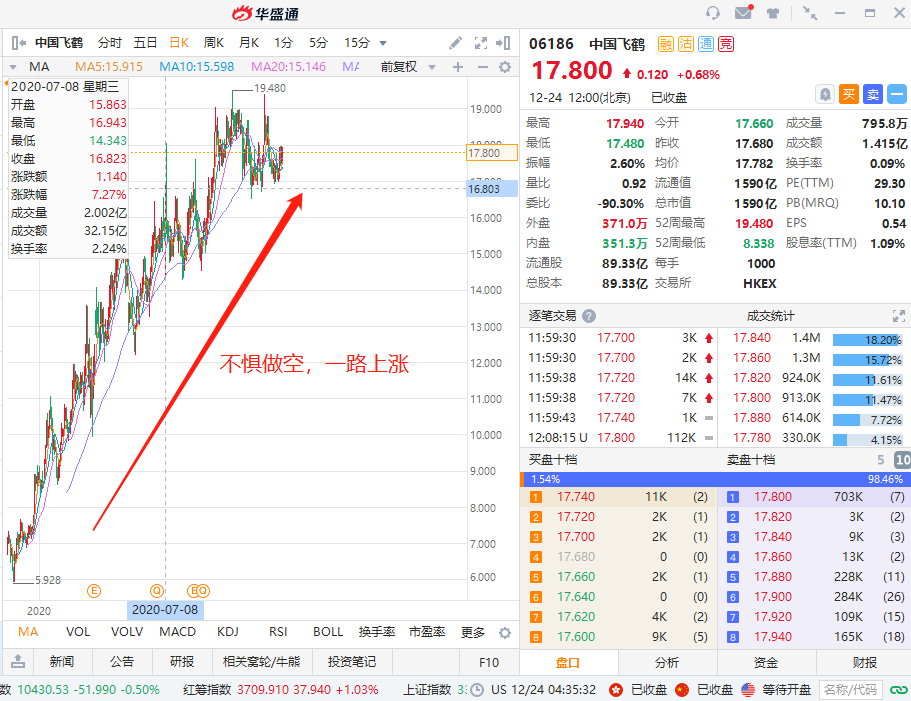Screen dimensions: 911x701
Task: Switch to 五日 five-day chart
Action: click(x=145, y=43)
